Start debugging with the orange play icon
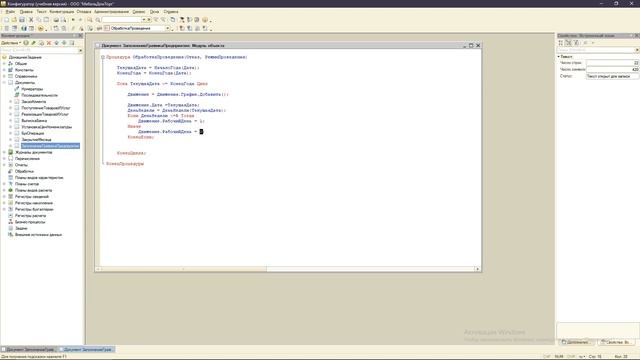 [x=40, y=29]
